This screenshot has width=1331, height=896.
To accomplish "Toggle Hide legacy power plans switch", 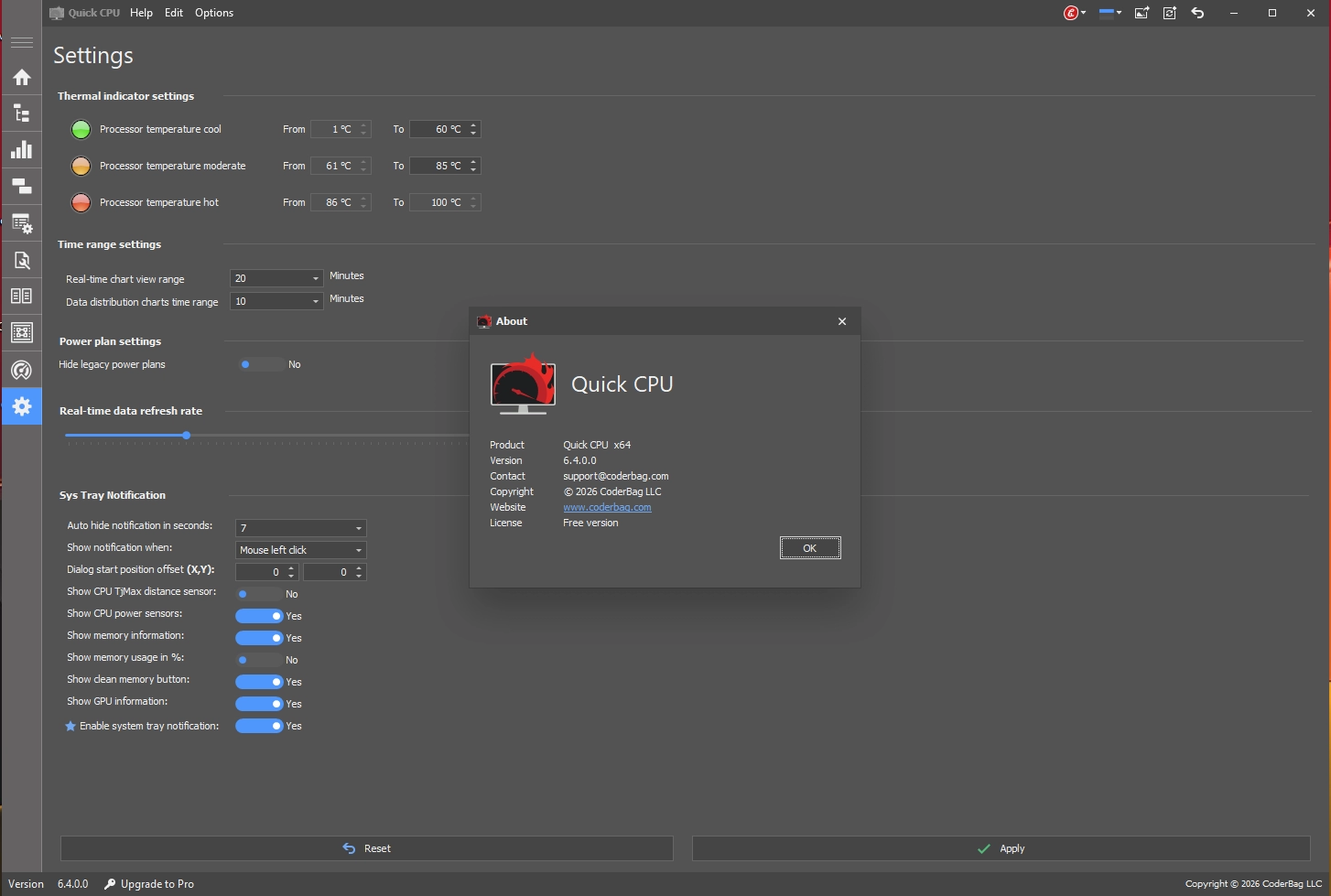I will coord(260,364).
